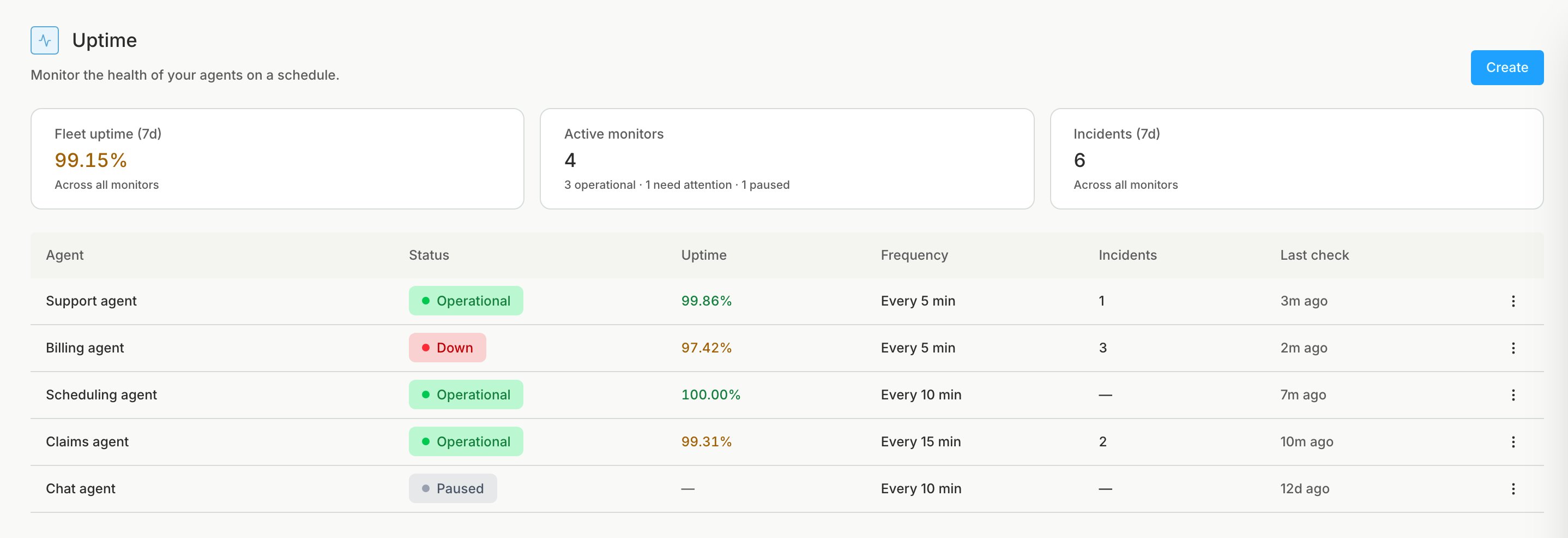Click the 12d ago last check cell
1568x538 pixels.
click(x=1305, y=489)
